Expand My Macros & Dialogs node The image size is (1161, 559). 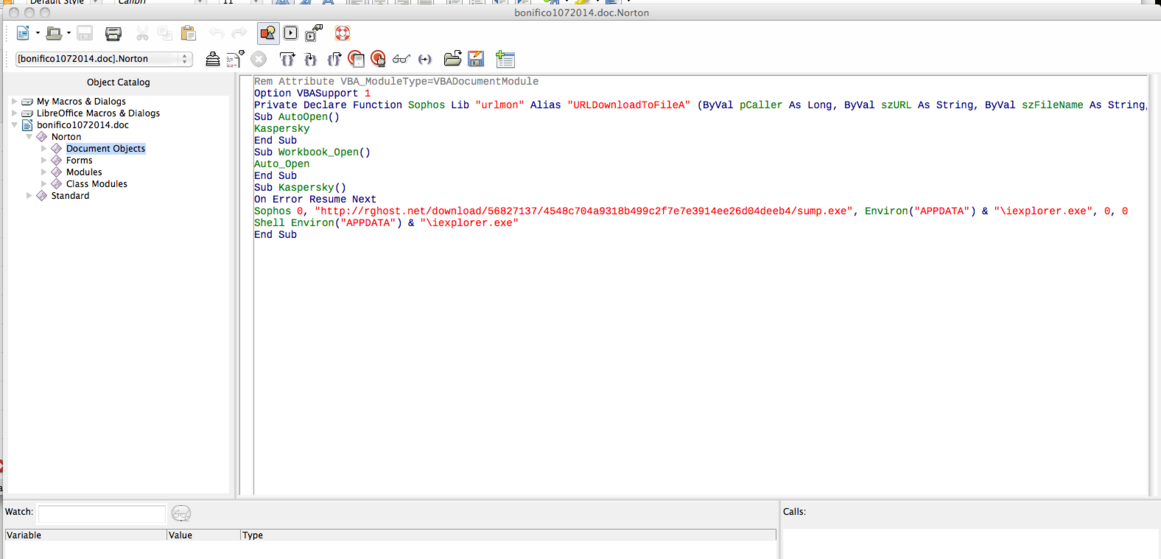[x=14, y=101]
